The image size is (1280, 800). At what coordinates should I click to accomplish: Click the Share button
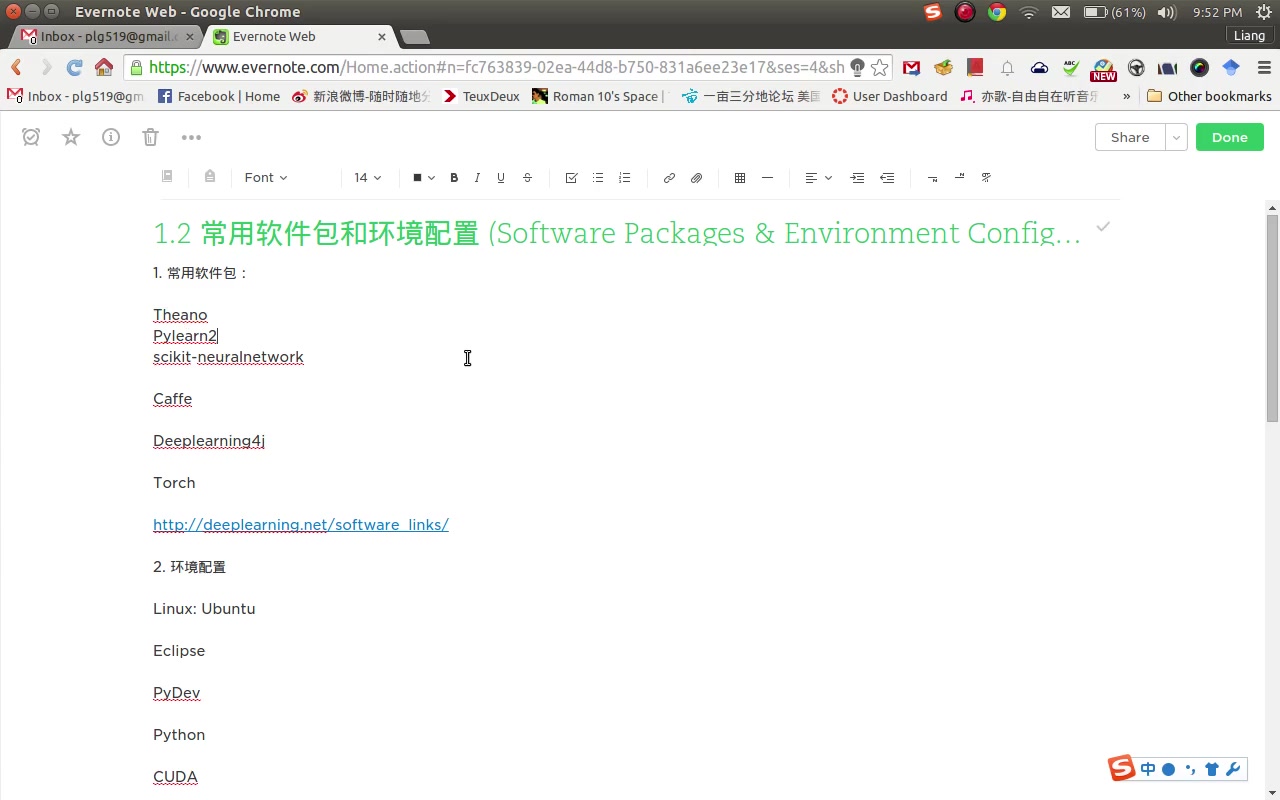tap(1130, 137)
